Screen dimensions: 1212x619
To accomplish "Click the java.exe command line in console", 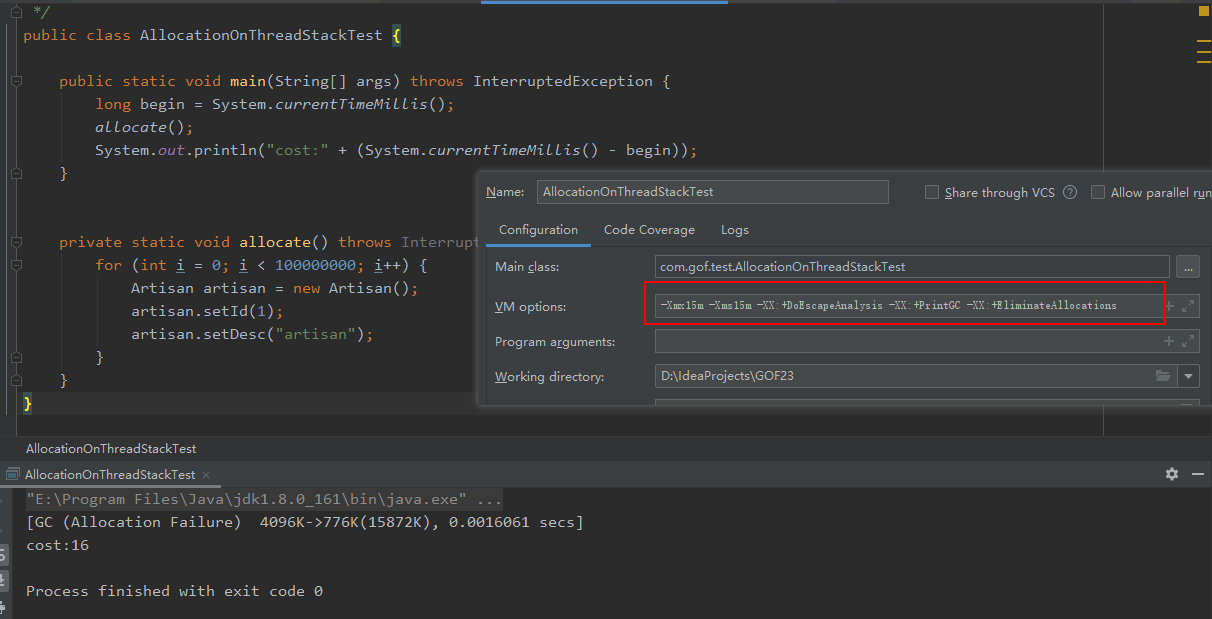I will click(264, 499).
